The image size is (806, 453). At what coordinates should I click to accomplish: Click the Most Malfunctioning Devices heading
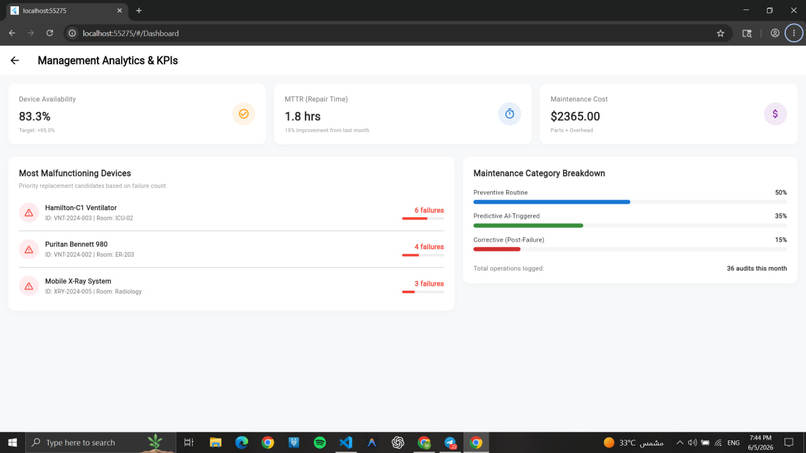(75, 173)
